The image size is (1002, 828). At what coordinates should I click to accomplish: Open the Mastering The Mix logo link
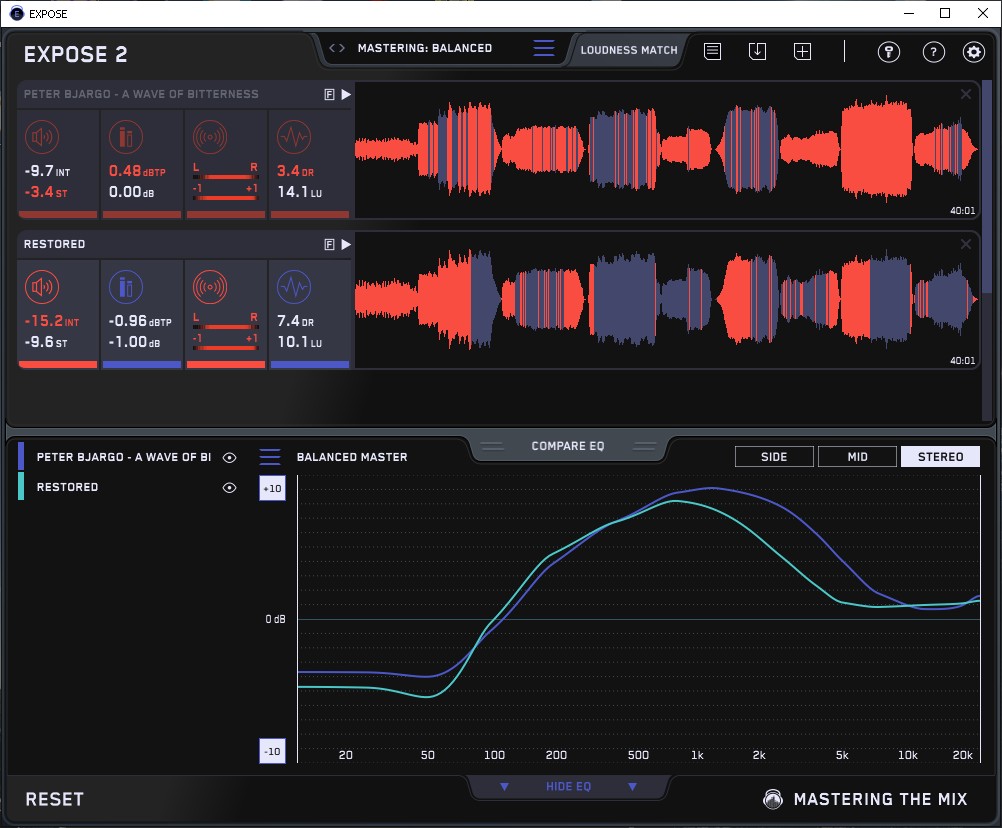865,799
